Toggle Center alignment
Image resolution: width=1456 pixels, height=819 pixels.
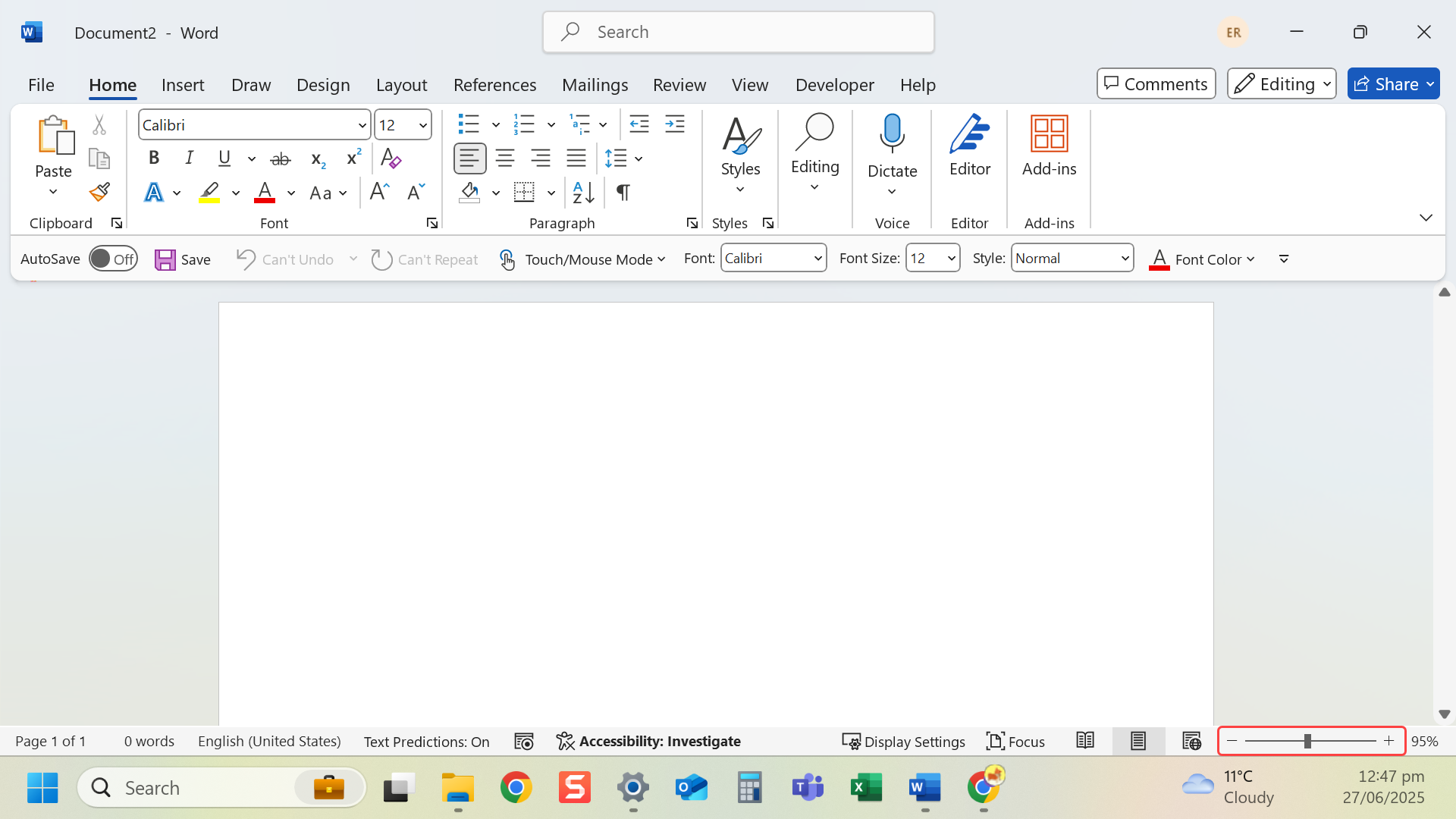505,158
